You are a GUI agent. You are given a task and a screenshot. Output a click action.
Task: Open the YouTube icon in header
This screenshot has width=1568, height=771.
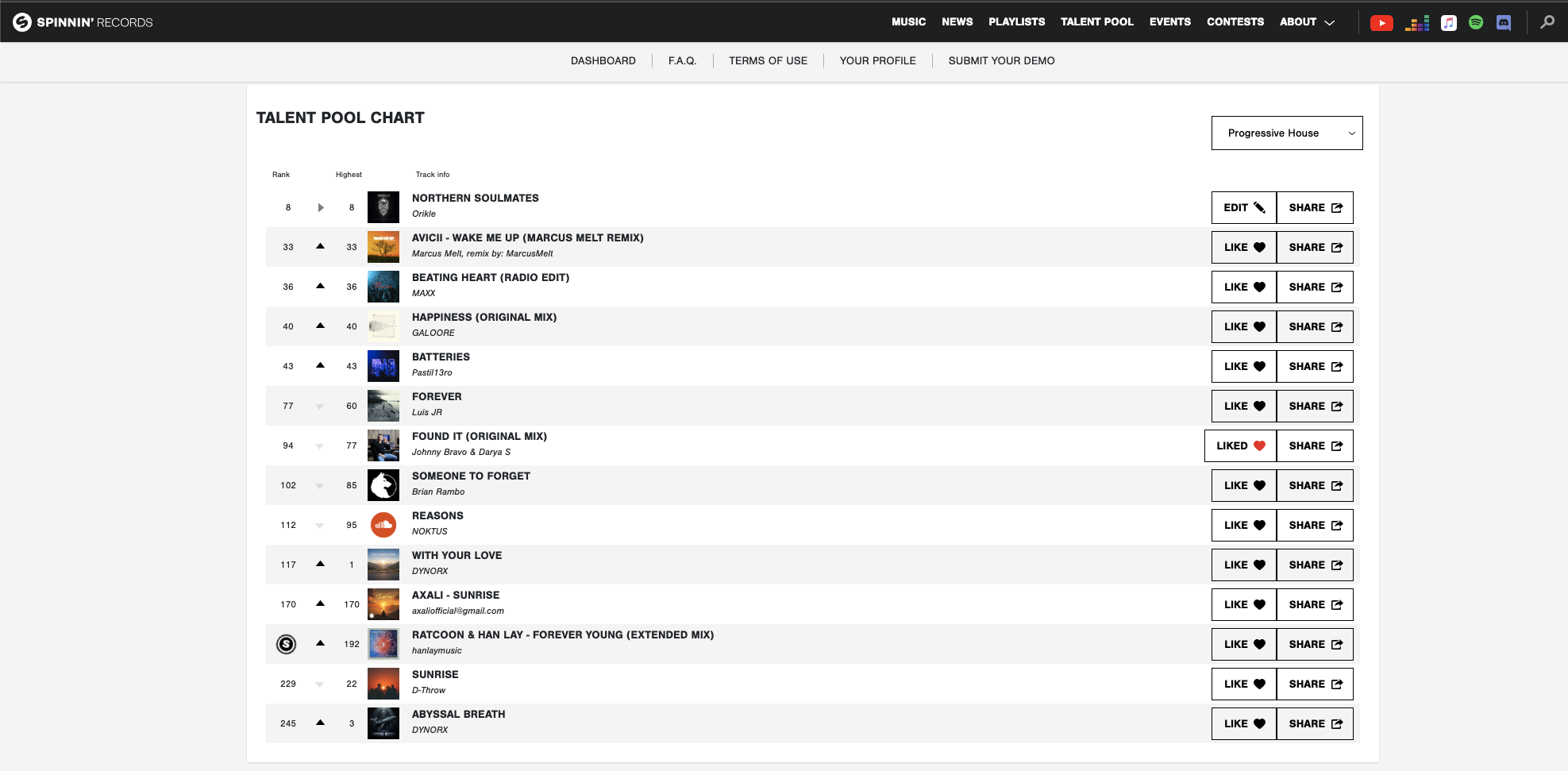click(1381, 23)
